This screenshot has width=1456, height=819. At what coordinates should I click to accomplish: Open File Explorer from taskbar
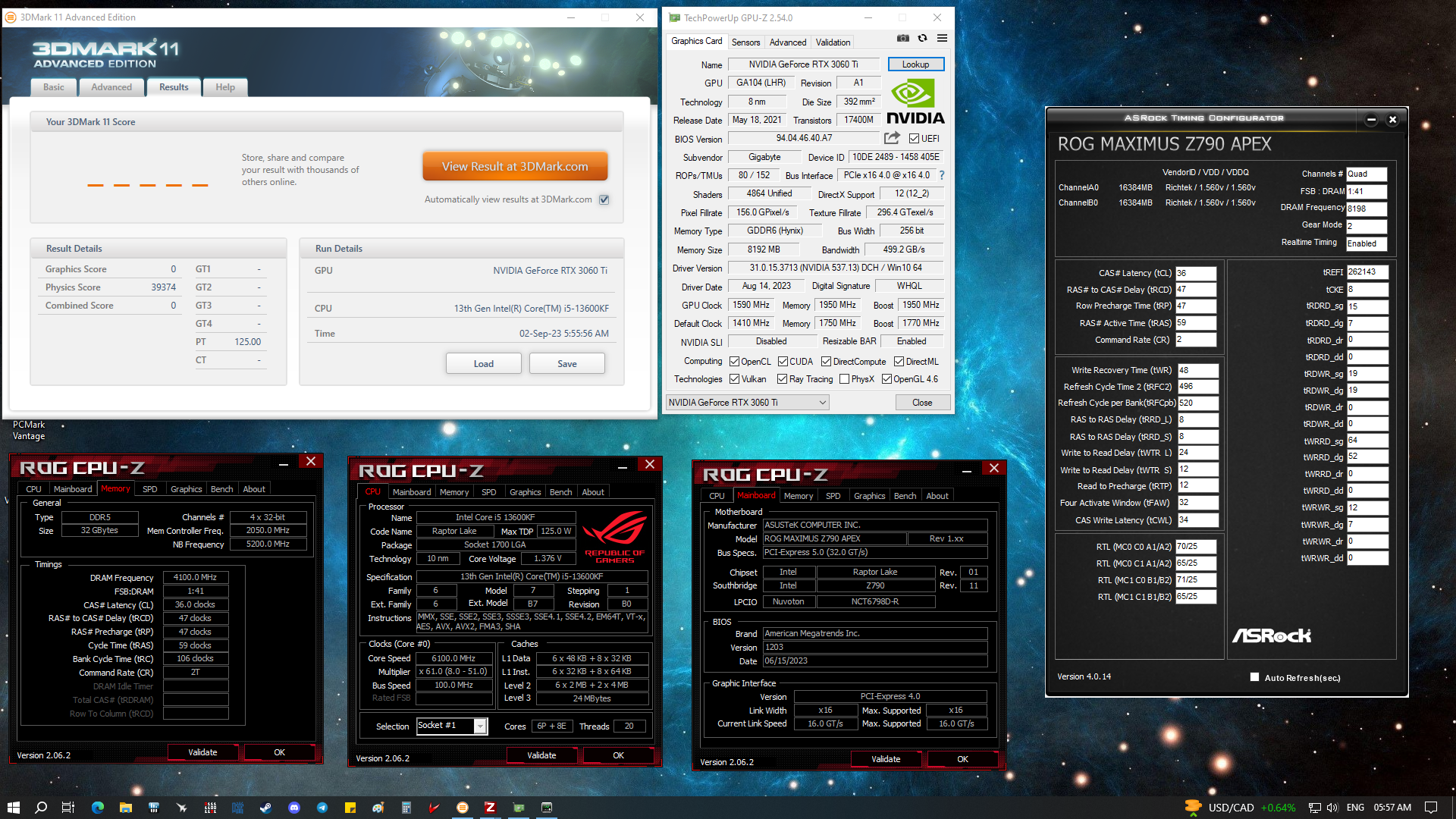point(126,808)
